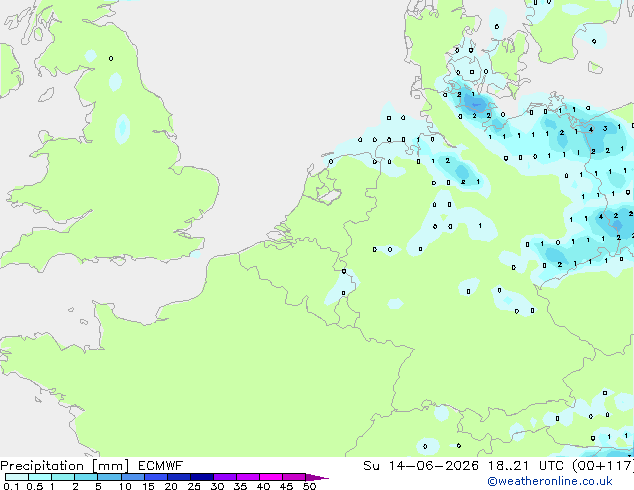The image size is (634, 490).
Task: Click the '[mm]' unit label
Action: 111,466
